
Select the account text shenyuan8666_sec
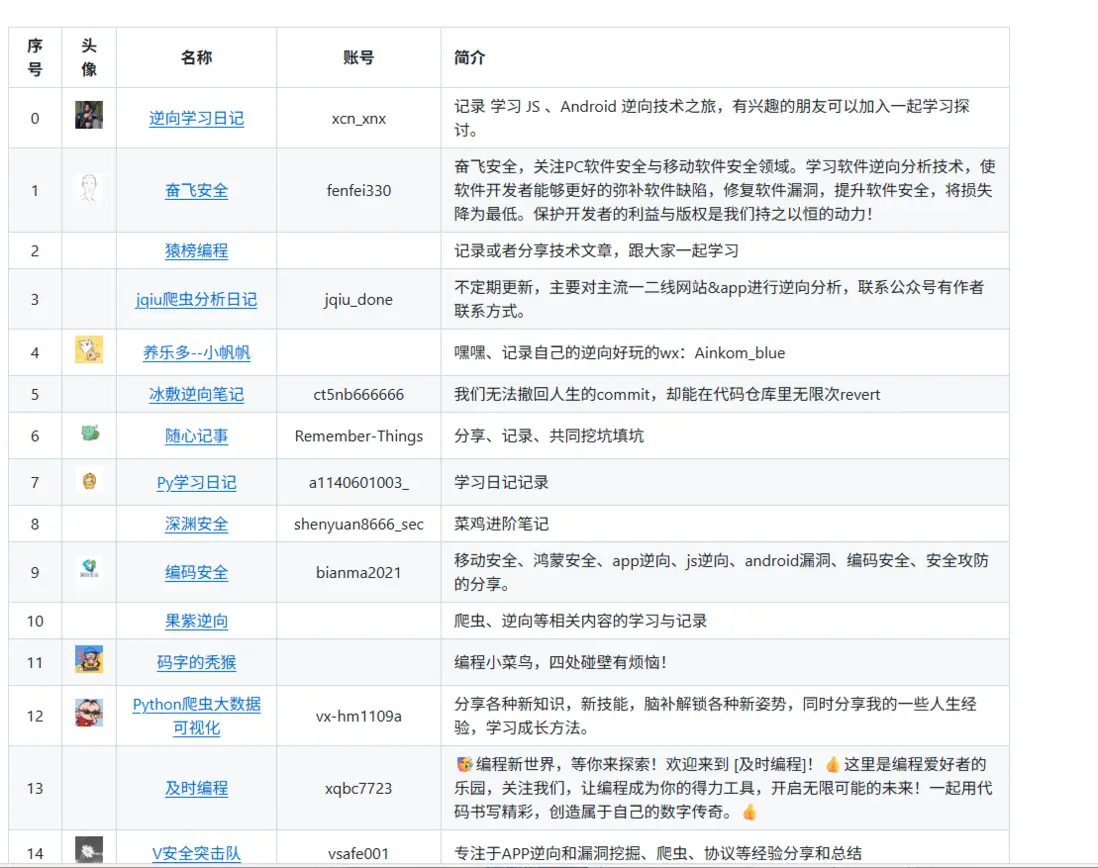[x=359, y=524]
